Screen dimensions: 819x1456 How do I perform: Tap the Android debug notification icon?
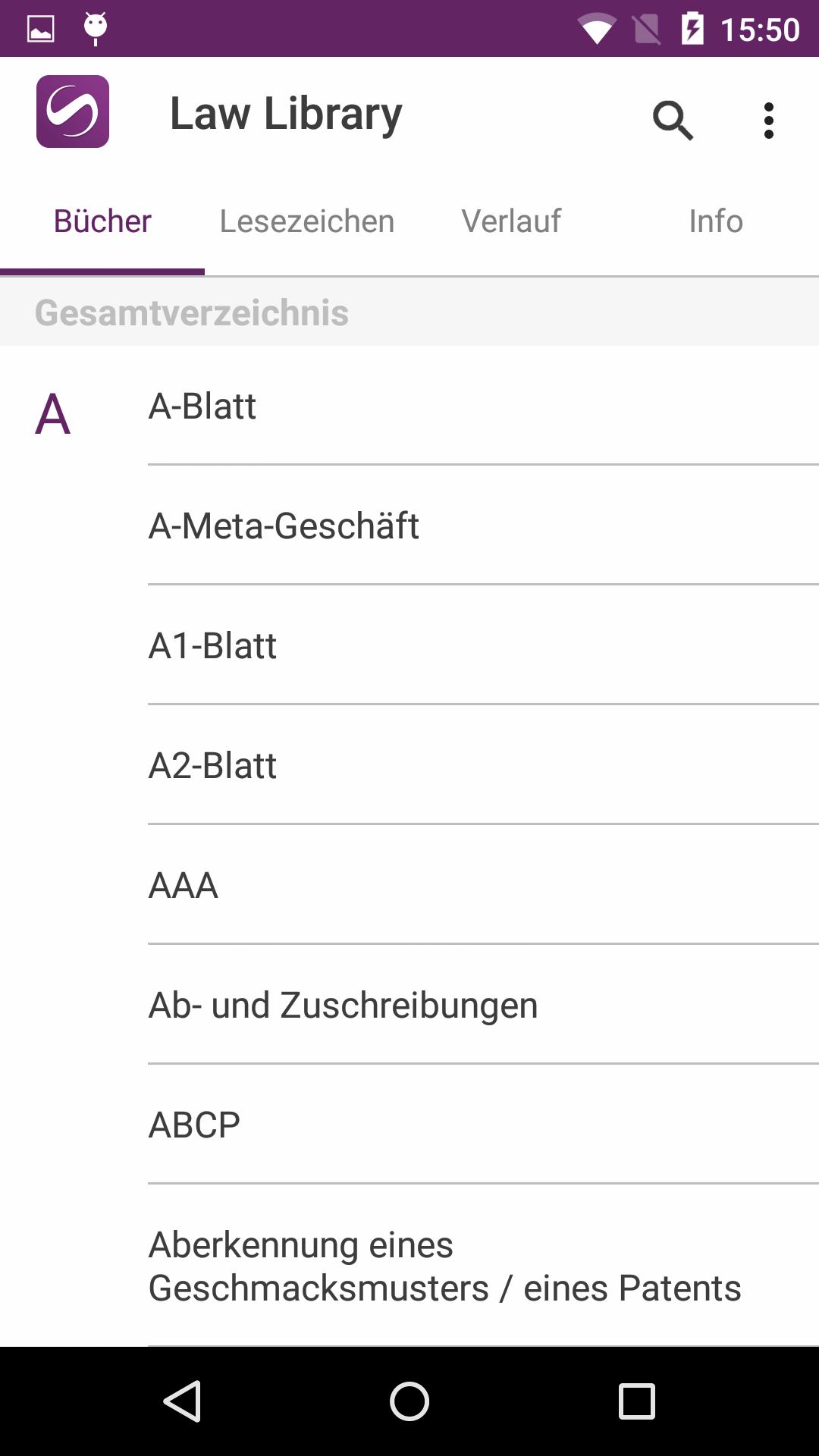96,29
